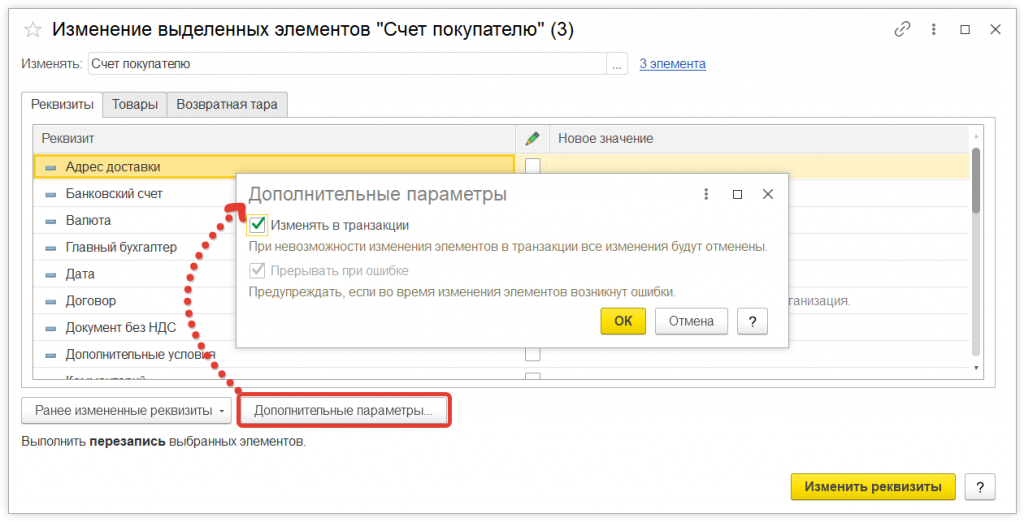This screenshot has height=522, width=1024.
Task: Click the pencil icon column header
Action: click(x=532, y=138)
